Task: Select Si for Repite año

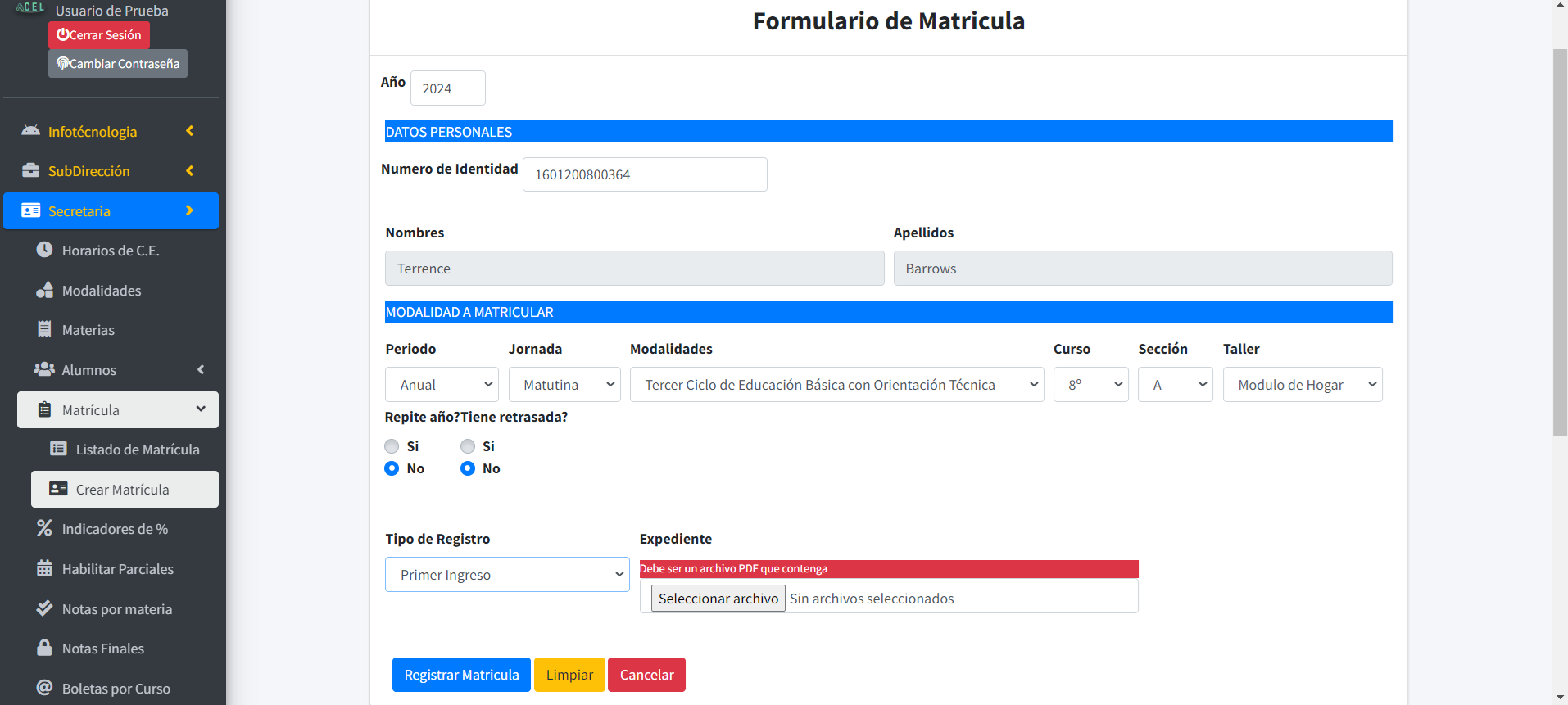Action: tap(392, 446)
